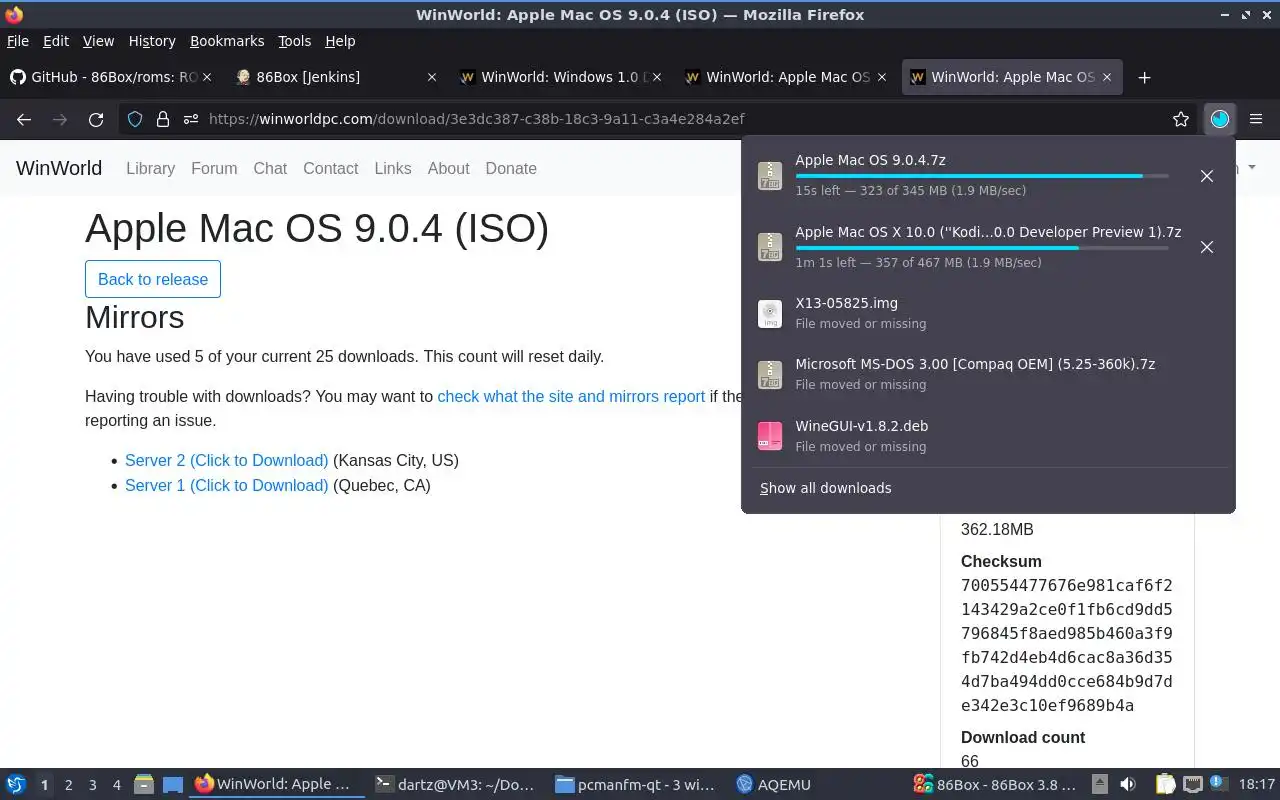Click the Mac OS X 10.0 download progress bar

[982, 248]
